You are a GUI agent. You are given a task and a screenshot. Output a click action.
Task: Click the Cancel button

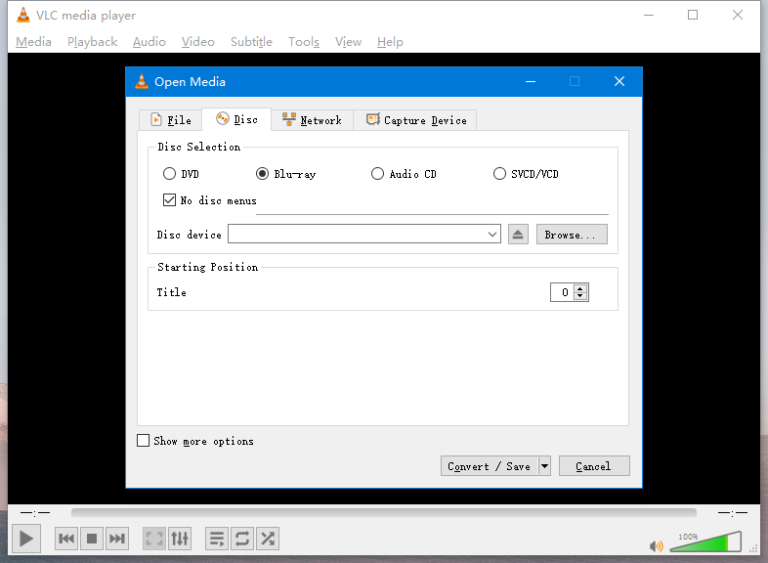594,466
